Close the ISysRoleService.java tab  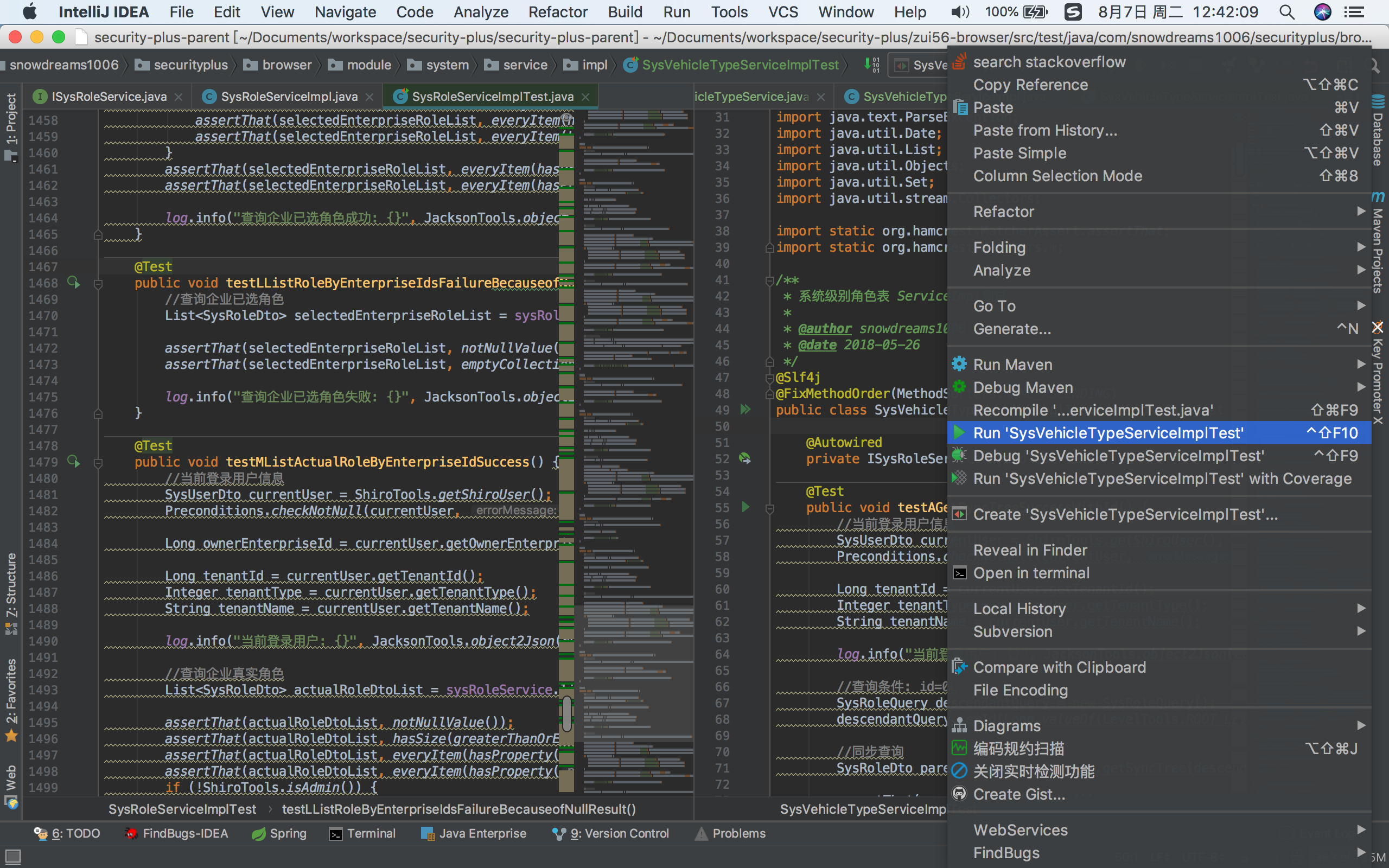179,97
